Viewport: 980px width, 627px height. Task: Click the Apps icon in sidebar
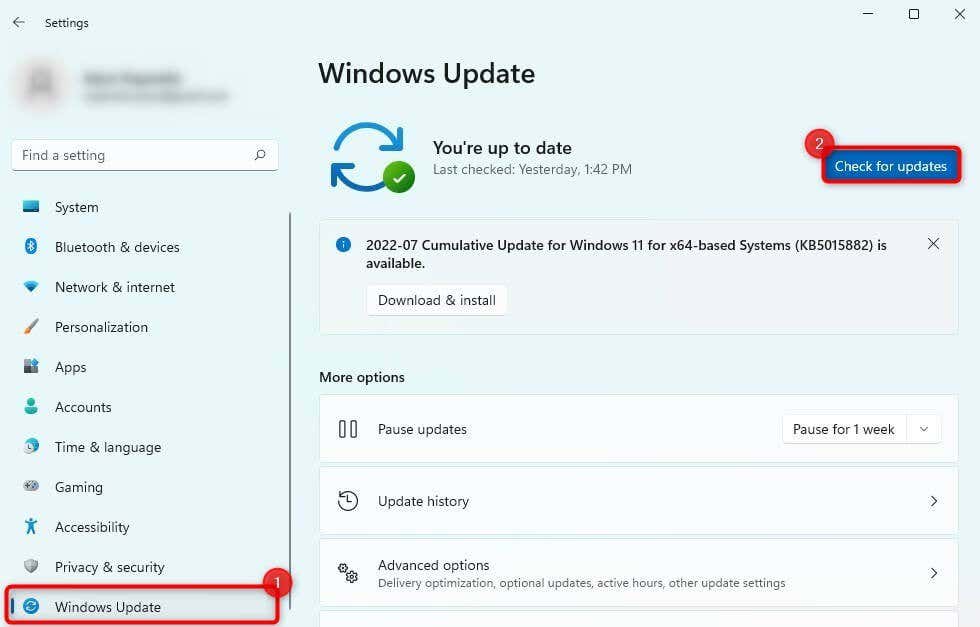(31, 366)
